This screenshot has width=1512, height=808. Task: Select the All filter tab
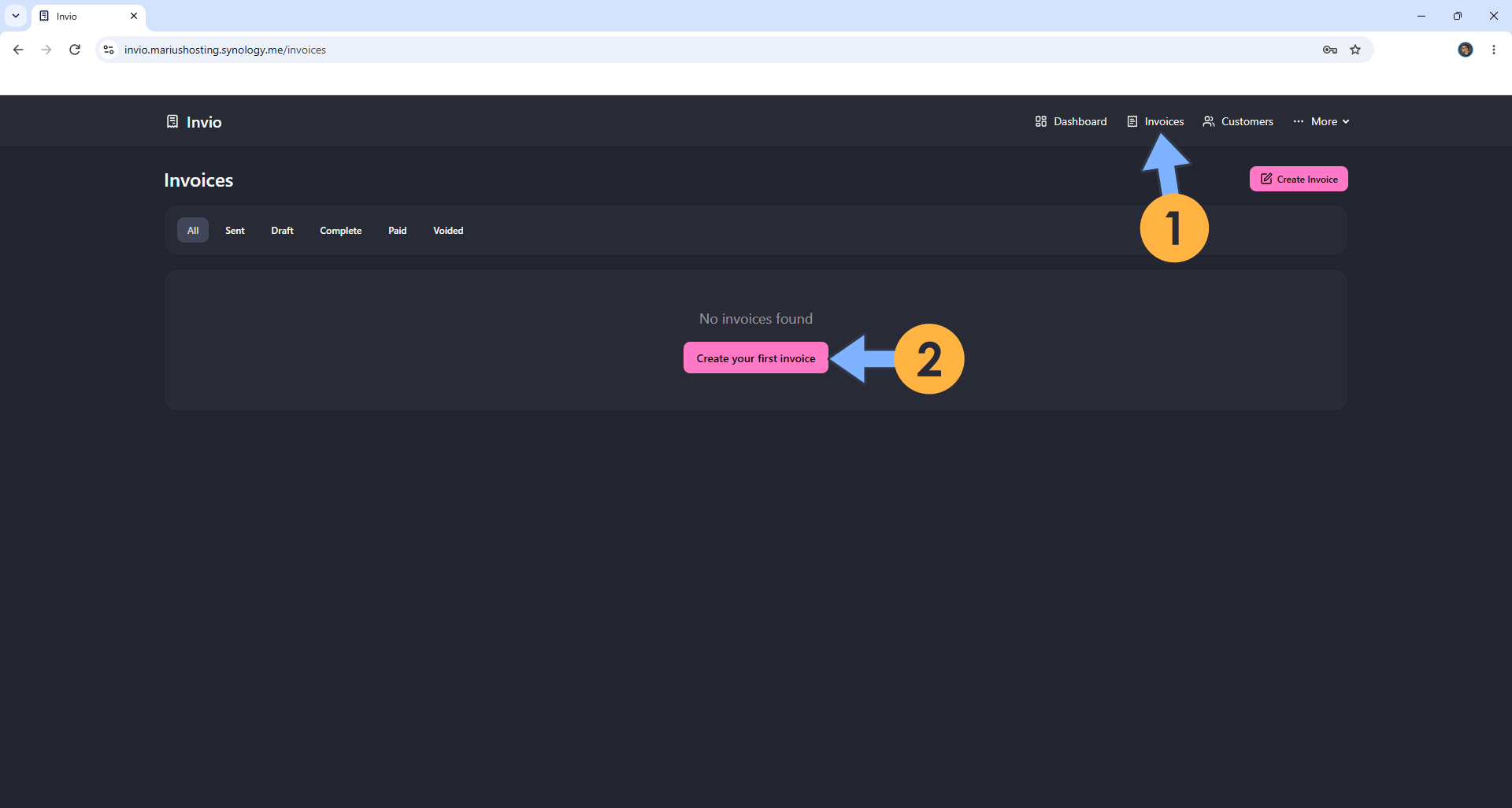[193, 231]
